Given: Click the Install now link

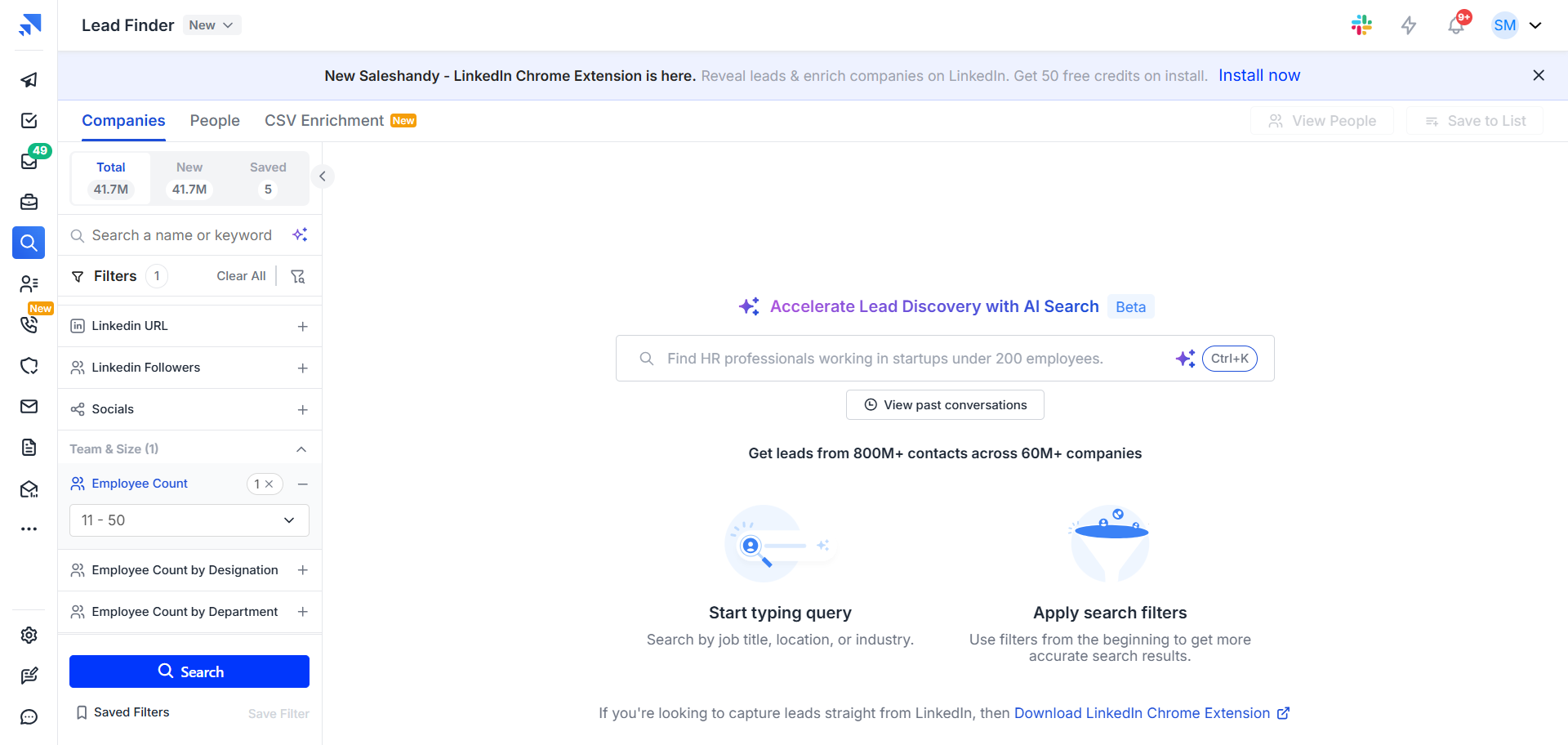Looking at the screenshot, I should tap(1259, 75).
